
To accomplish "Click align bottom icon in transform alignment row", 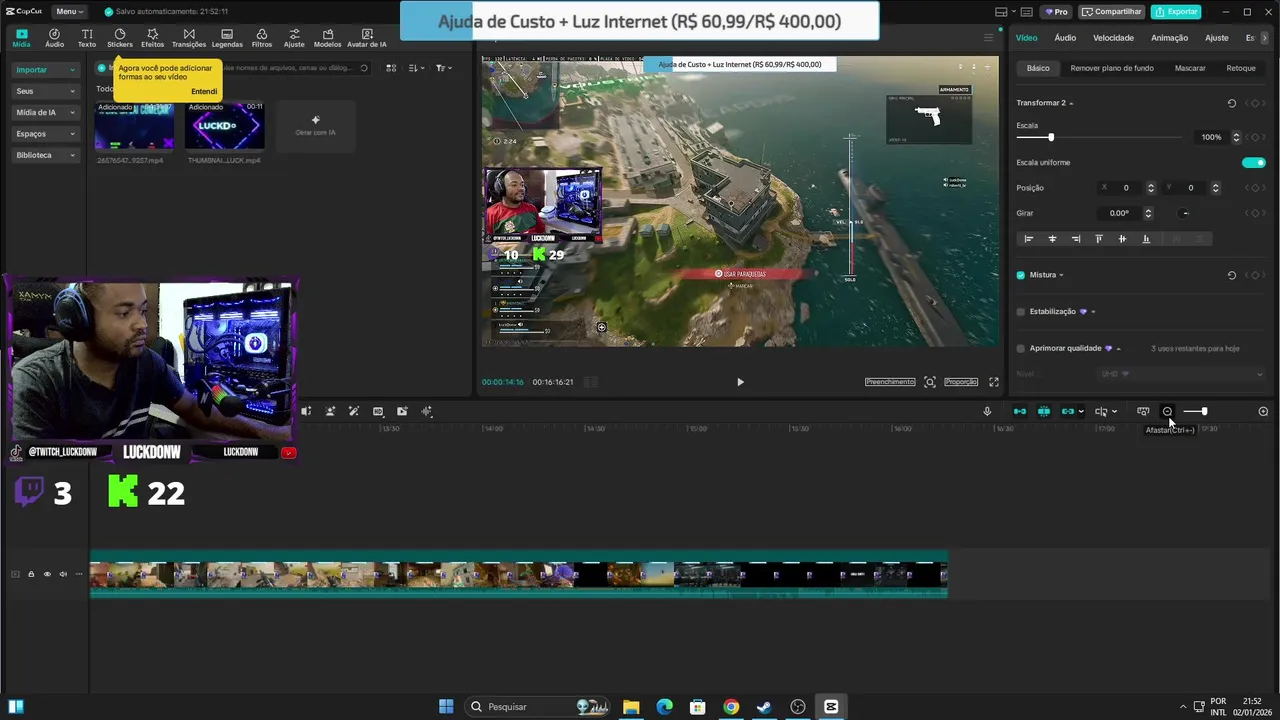I will [1146, 239].
